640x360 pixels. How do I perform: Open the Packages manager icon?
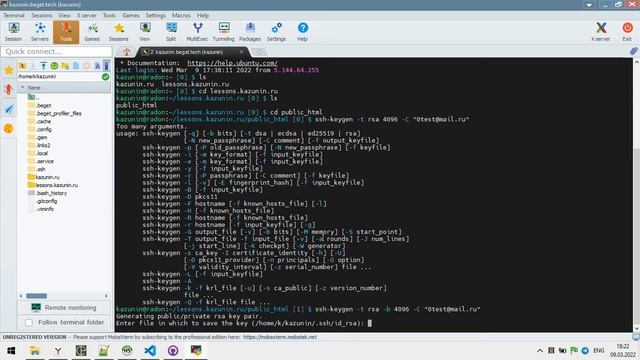pos(250,32)
